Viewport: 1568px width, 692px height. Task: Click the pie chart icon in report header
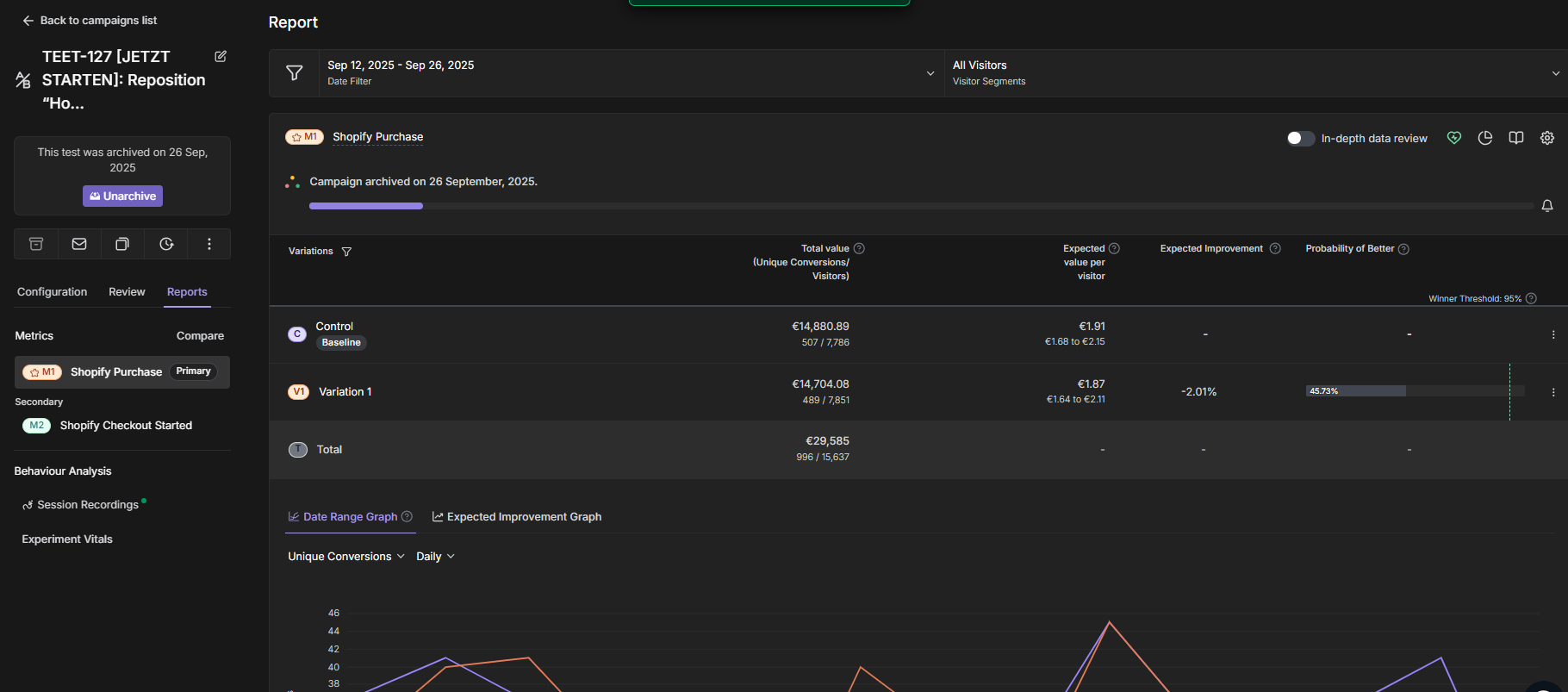1485,138
